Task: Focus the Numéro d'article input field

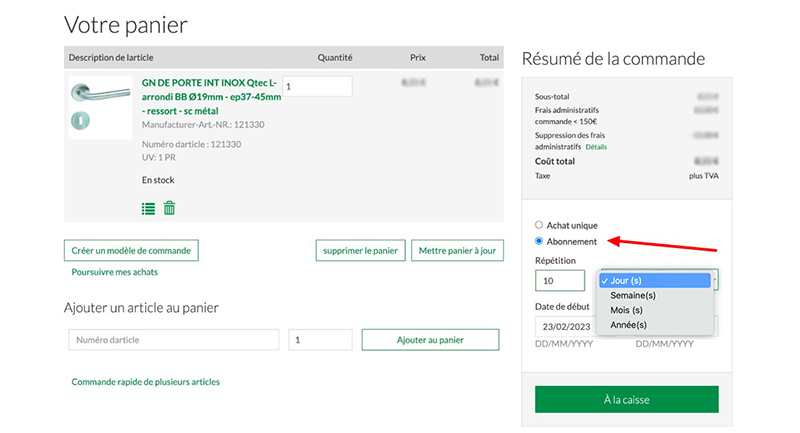Action: click(174, 340)
